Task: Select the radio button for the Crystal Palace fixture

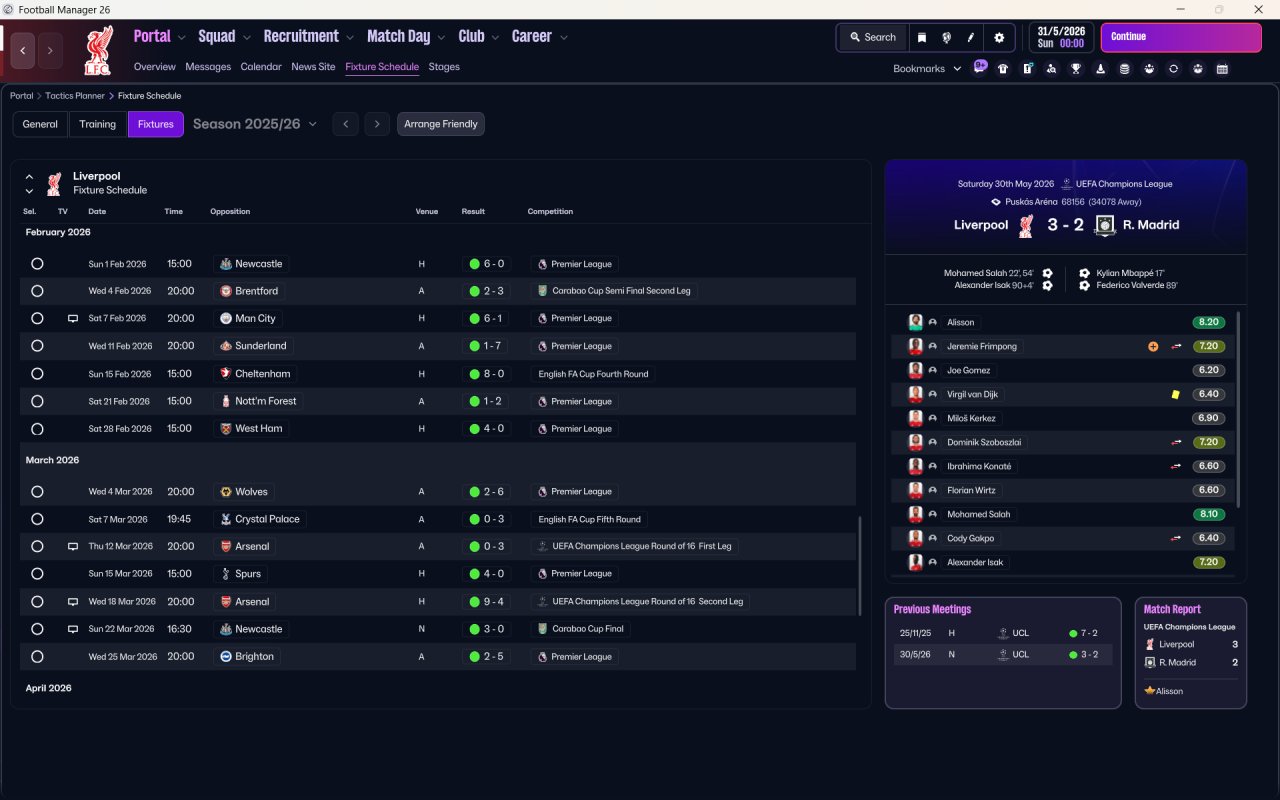Action: [37, 519]
